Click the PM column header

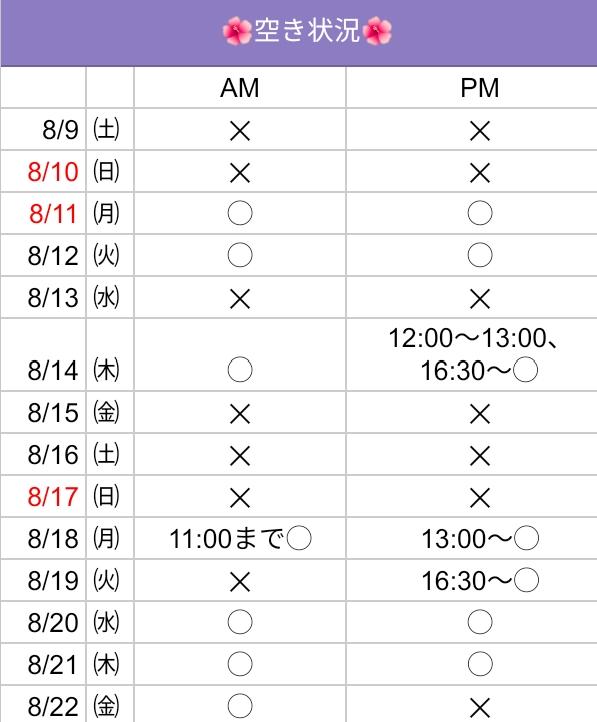pyautogui.click(x=480, y=87)
